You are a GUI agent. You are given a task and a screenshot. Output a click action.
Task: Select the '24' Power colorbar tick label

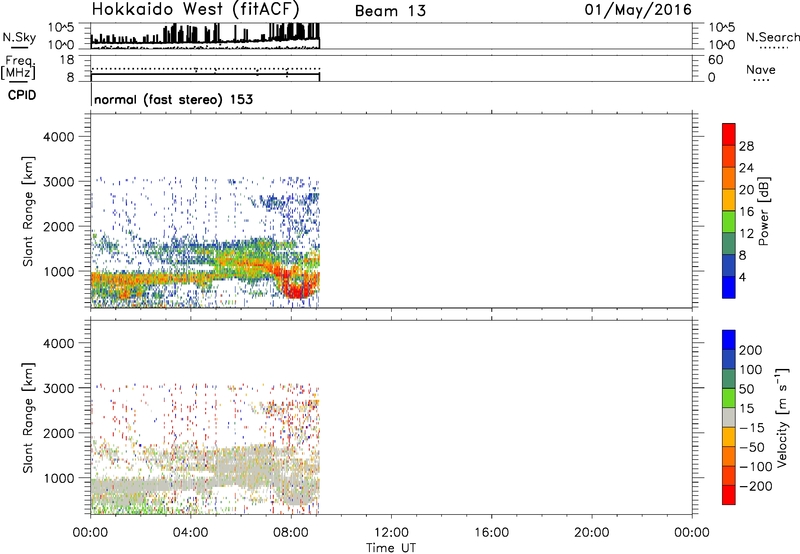tap(746, 168)
